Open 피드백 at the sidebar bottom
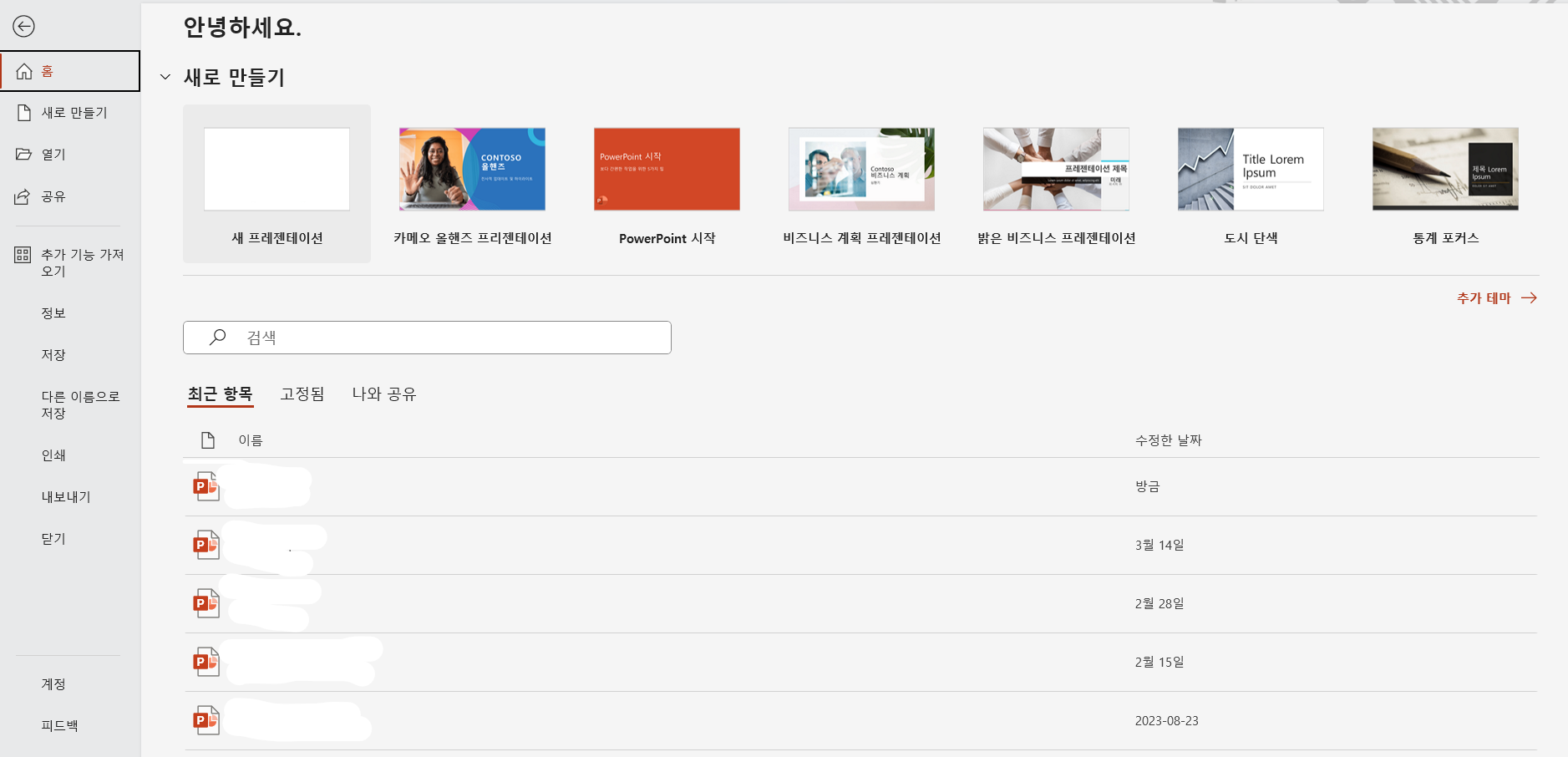Viewport: 1568px width, 757px height. click(x=59, y=726)
